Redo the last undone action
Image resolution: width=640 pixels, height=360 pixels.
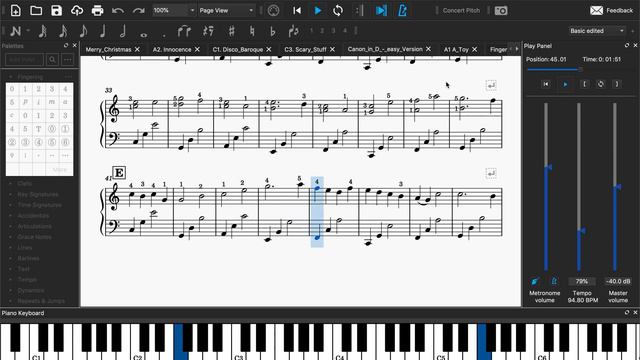click(138, 10)
